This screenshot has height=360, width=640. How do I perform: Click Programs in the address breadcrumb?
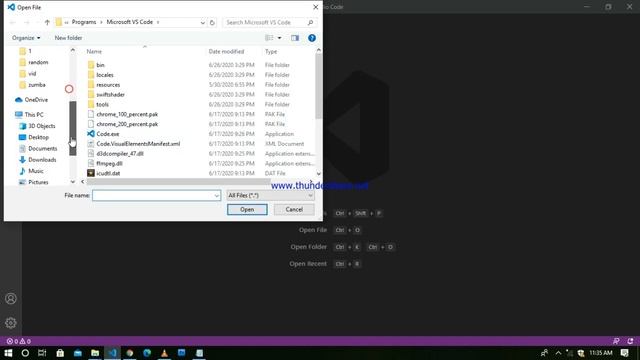tap(84, 22)
